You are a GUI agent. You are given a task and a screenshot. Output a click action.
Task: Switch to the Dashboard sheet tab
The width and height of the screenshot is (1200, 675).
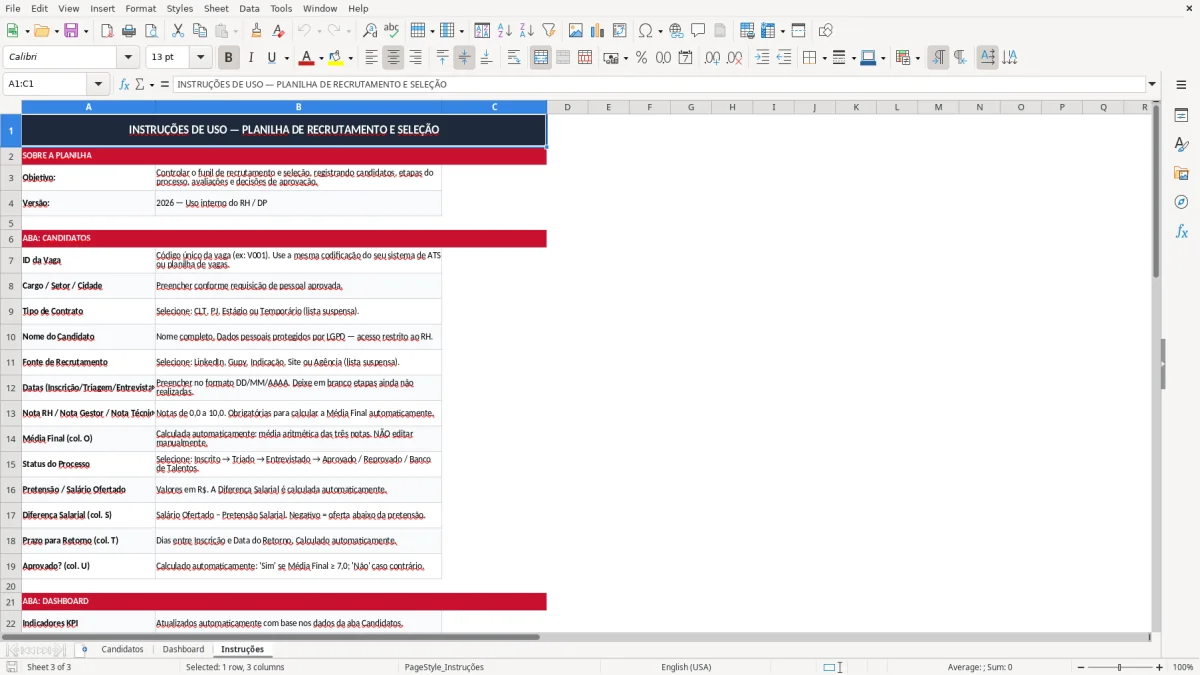point(183,649)
